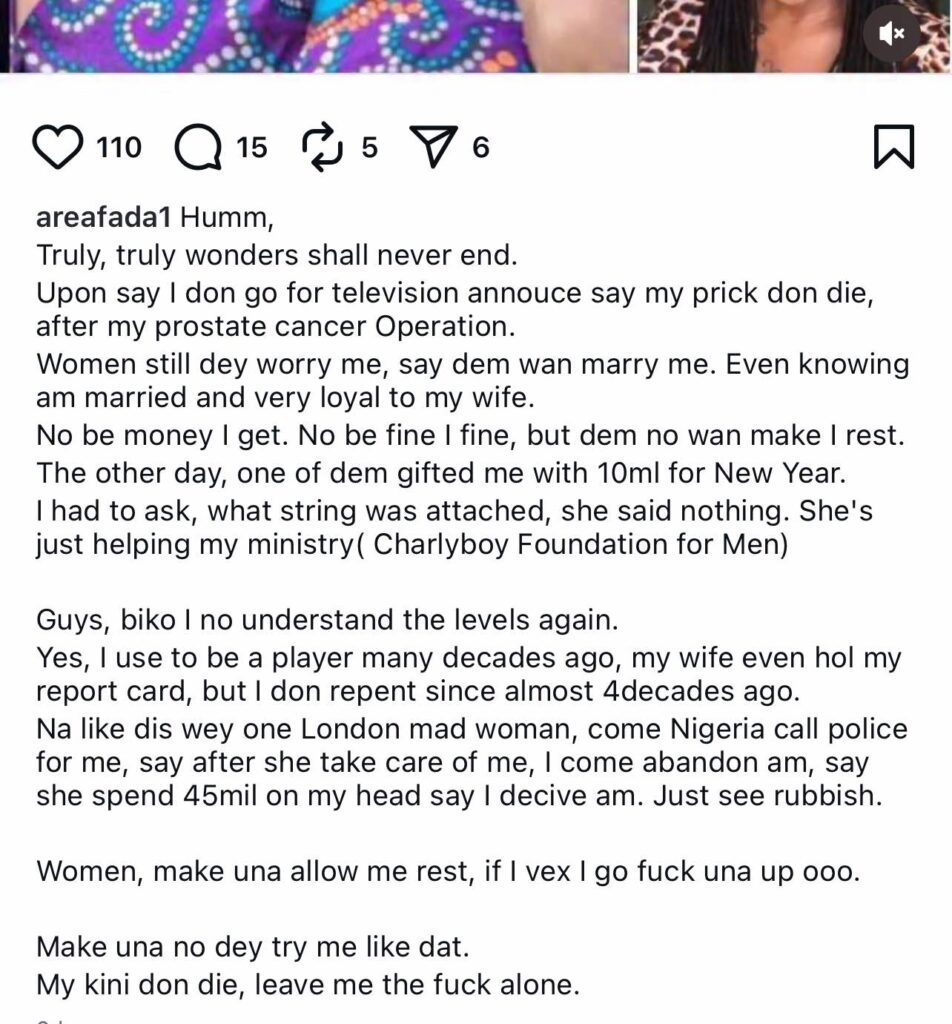Screen dimensions: 952x1024
Task: Repost using the looping arrows icon
Action: click(x=322, y=149)
